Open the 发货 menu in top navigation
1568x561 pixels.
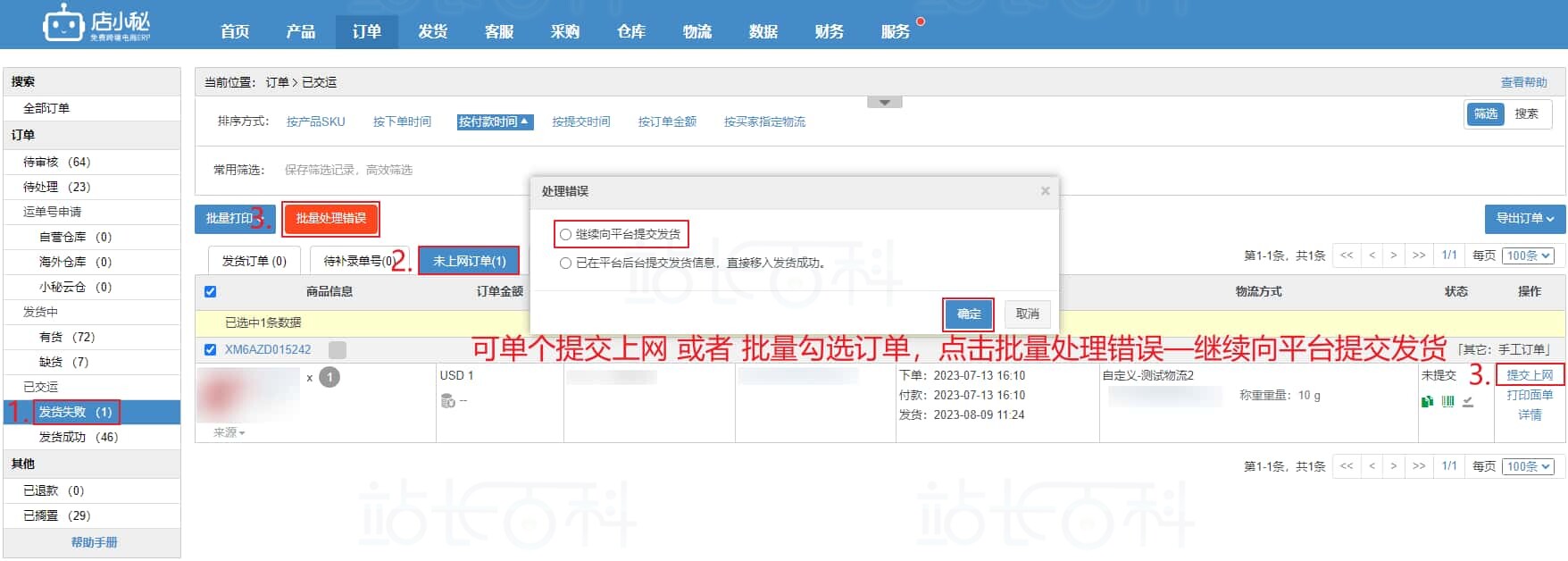[432, 31]
